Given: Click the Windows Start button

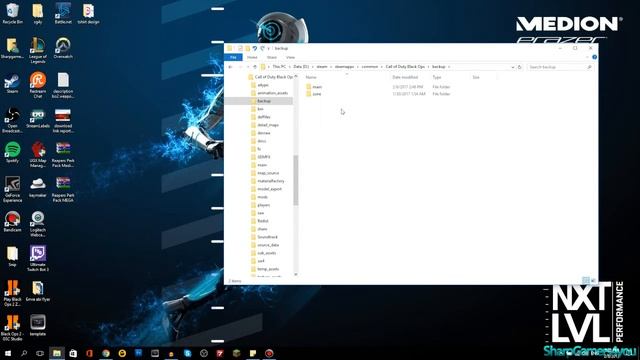Looking at the screenshot, I should point(7,353).
